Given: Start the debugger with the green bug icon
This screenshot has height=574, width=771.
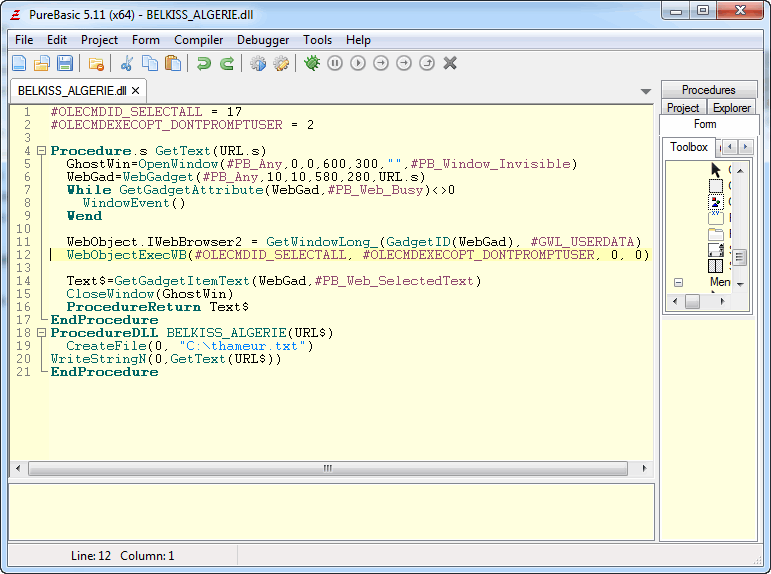Looking at the screenshot, I should (x=312, y=64).
